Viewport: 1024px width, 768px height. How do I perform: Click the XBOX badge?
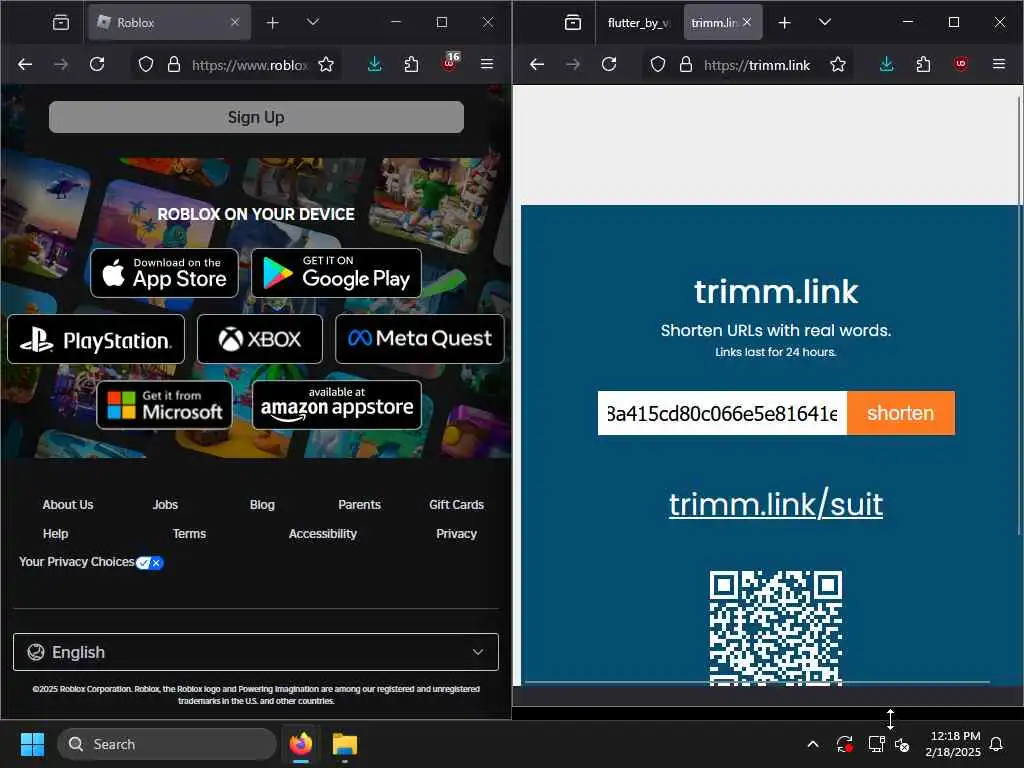click(x=260, y=339)
